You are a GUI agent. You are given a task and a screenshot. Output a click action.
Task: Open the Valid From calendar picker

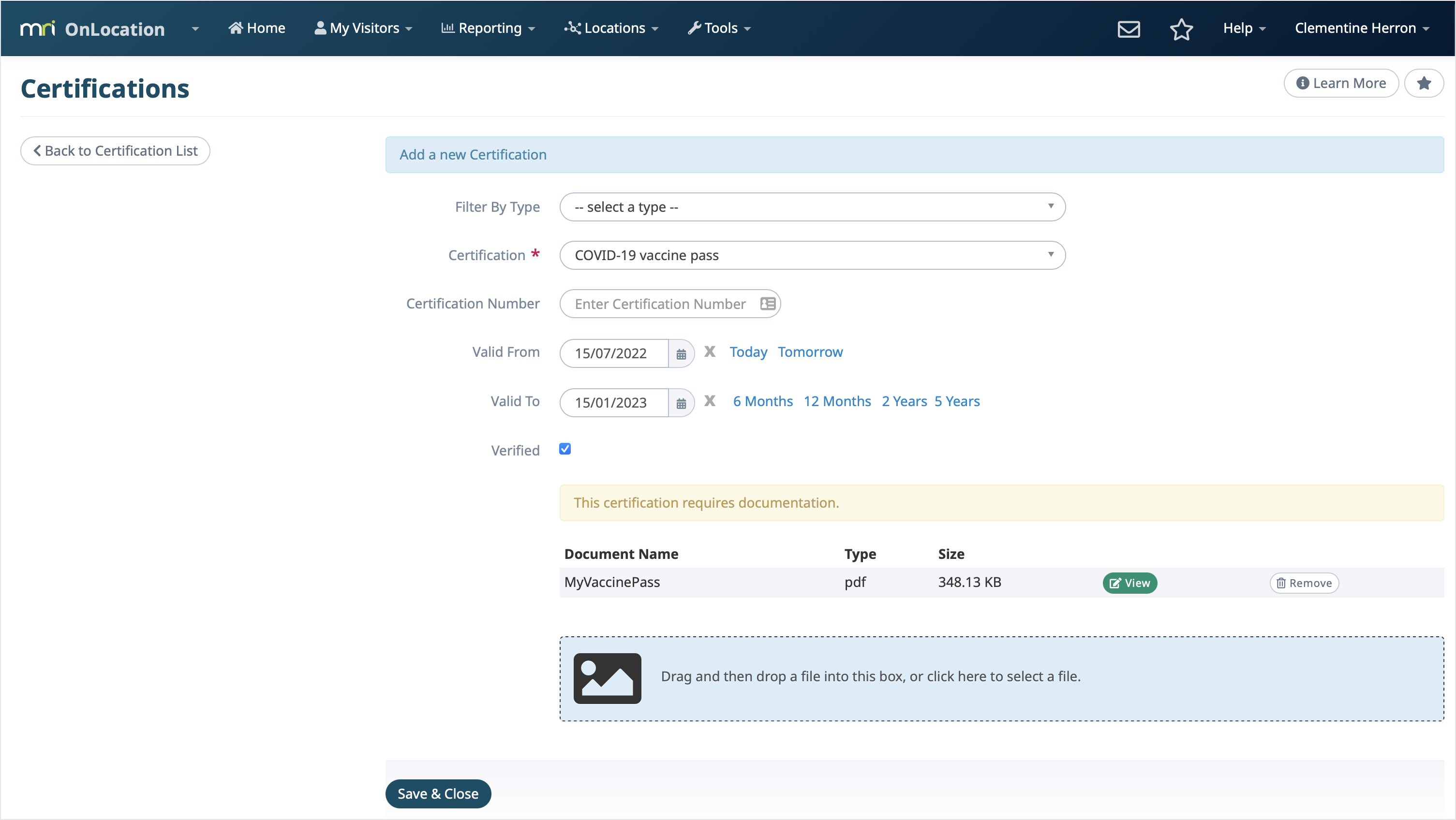(x=681, y=354)
